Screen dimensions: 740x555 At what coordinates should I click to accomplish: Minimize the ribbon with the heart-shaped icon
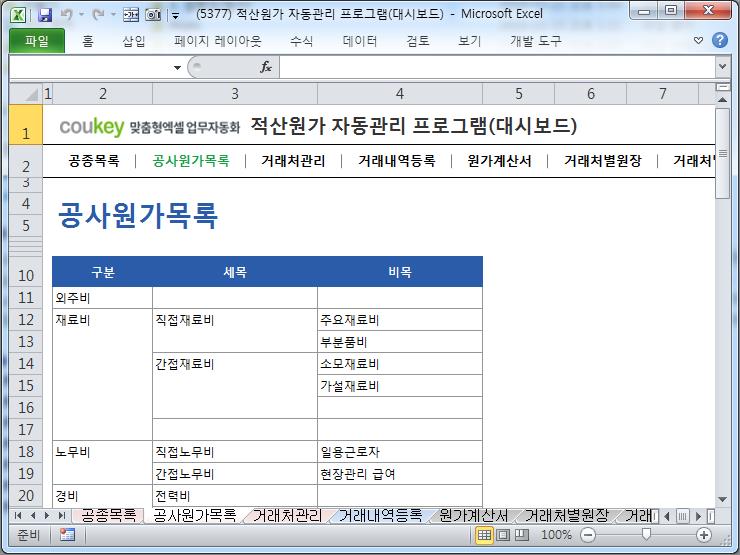pyautogui.click(x=698, y=41)
